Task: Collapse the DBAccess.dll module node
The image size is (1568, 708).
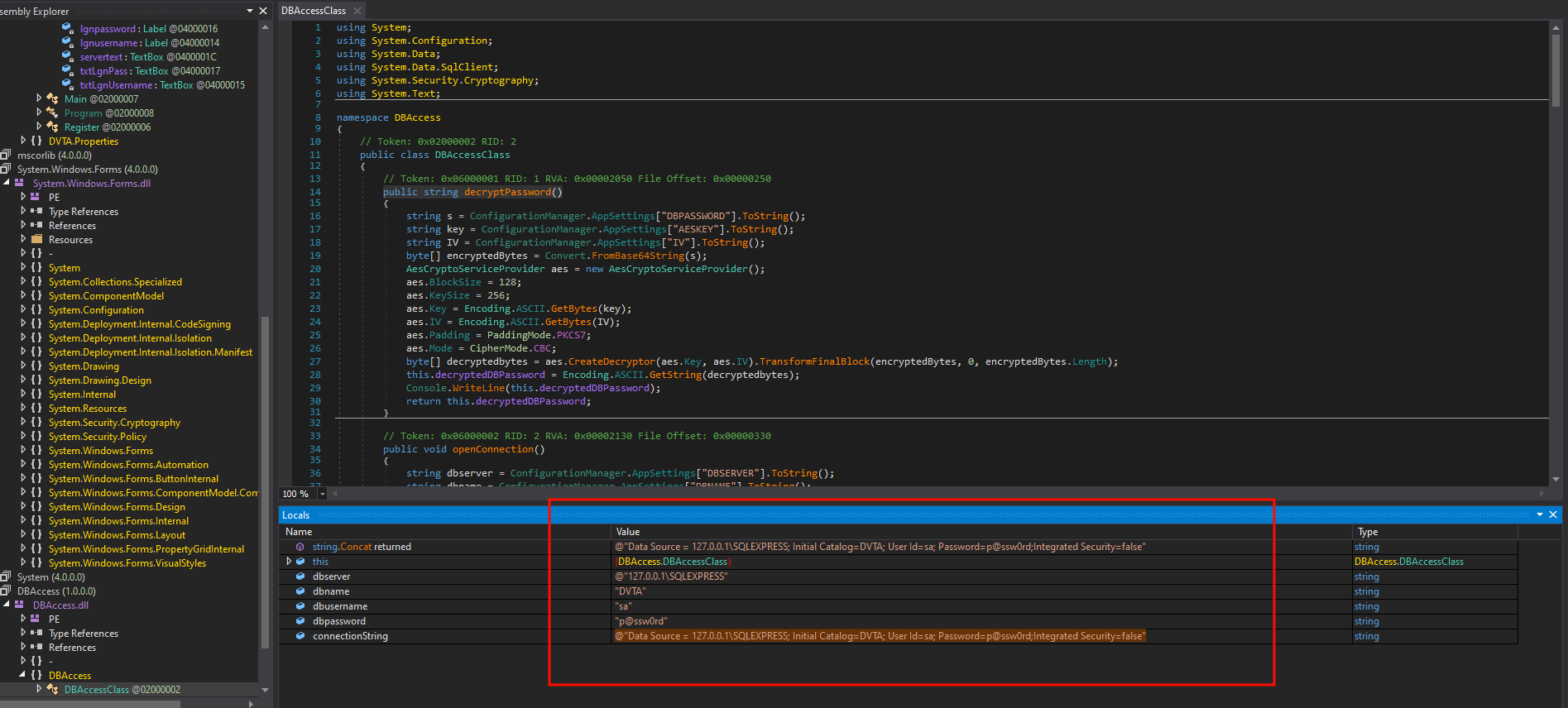Action: [7, 605]
